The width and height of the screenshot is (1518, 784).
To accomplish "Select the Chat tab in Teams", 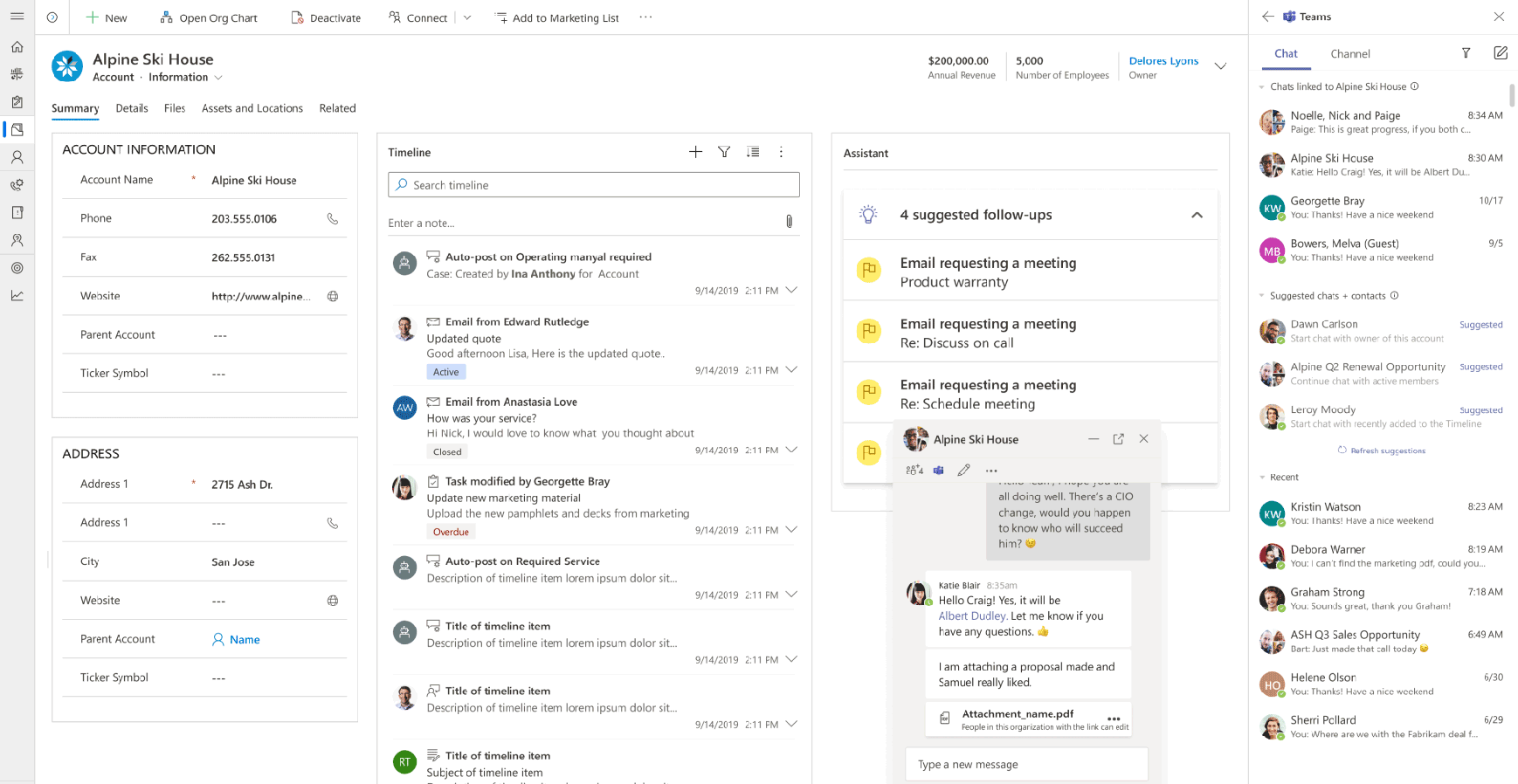I will 1286,54.
